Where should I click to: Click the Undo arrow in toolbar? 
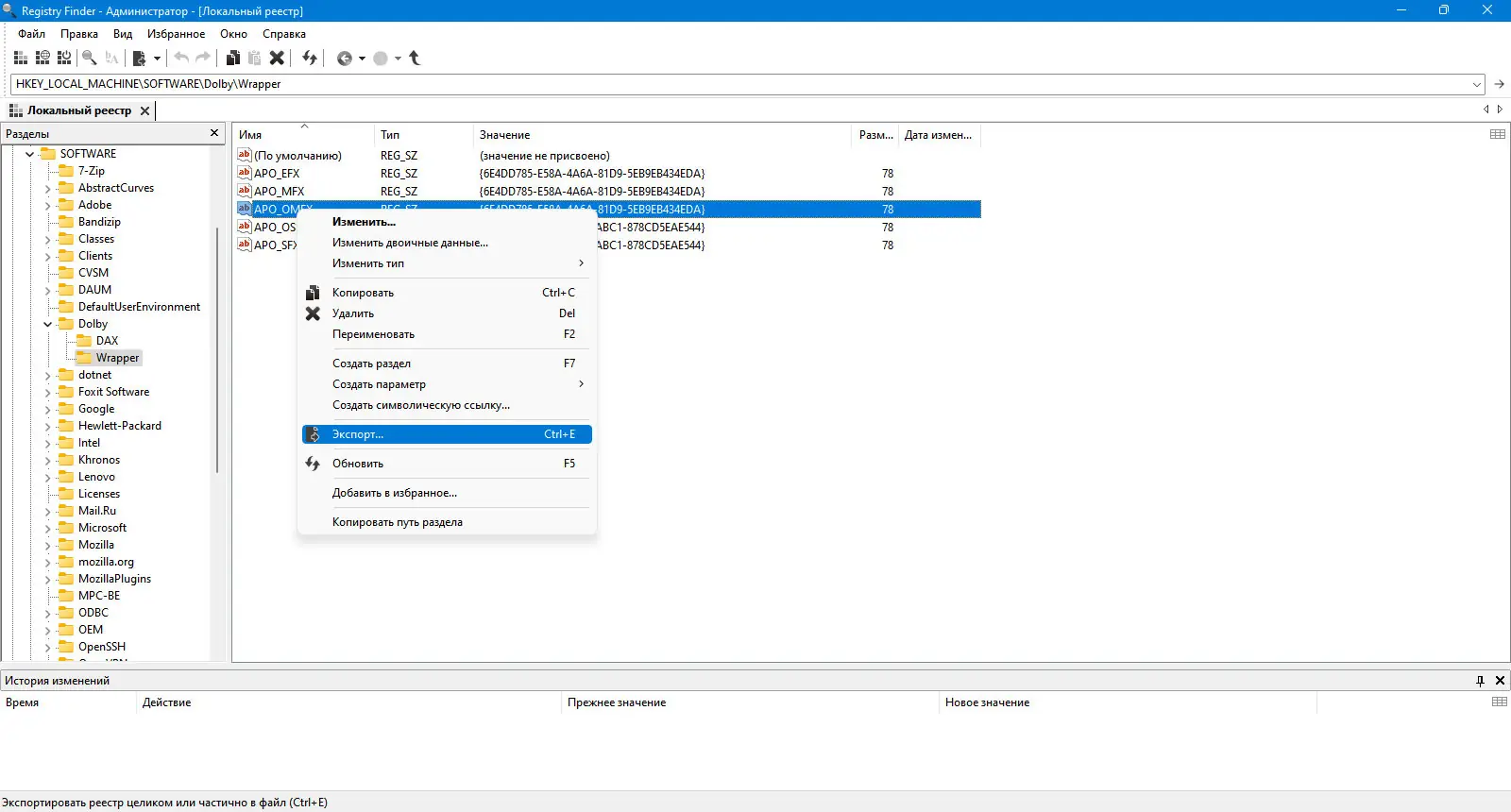tap(181, 58)
